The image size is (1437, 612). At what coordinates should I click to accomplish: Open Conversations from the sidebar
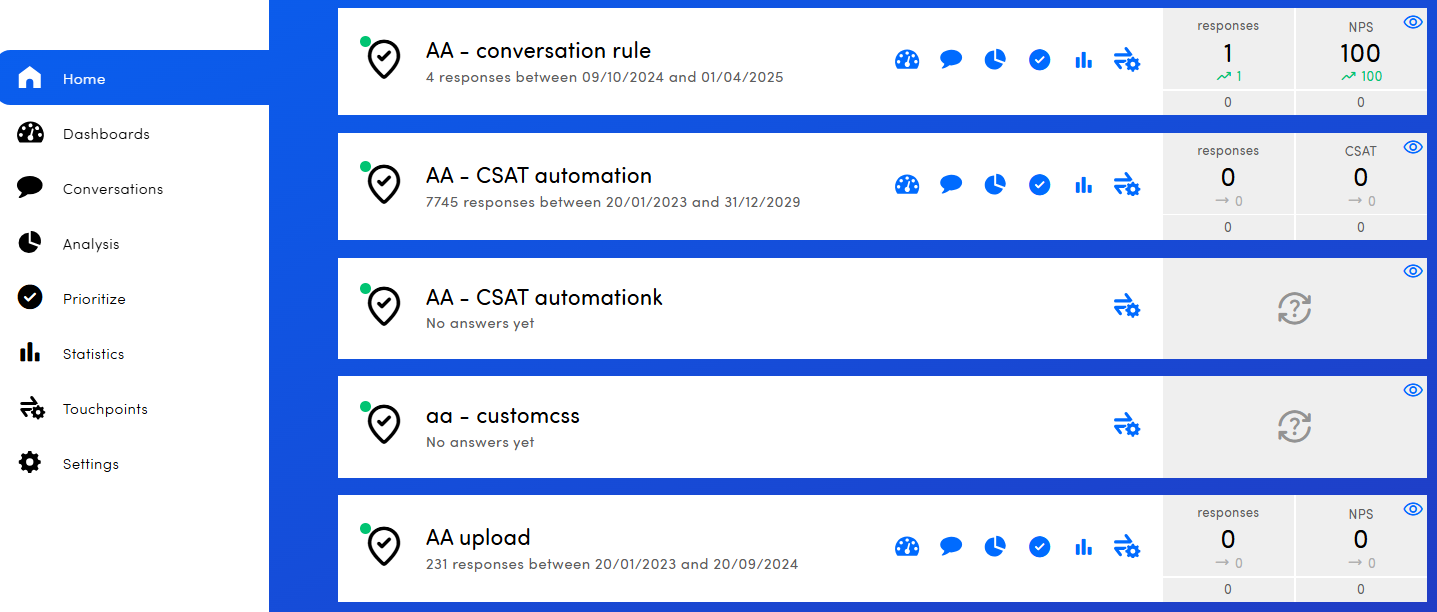point(112,189)
